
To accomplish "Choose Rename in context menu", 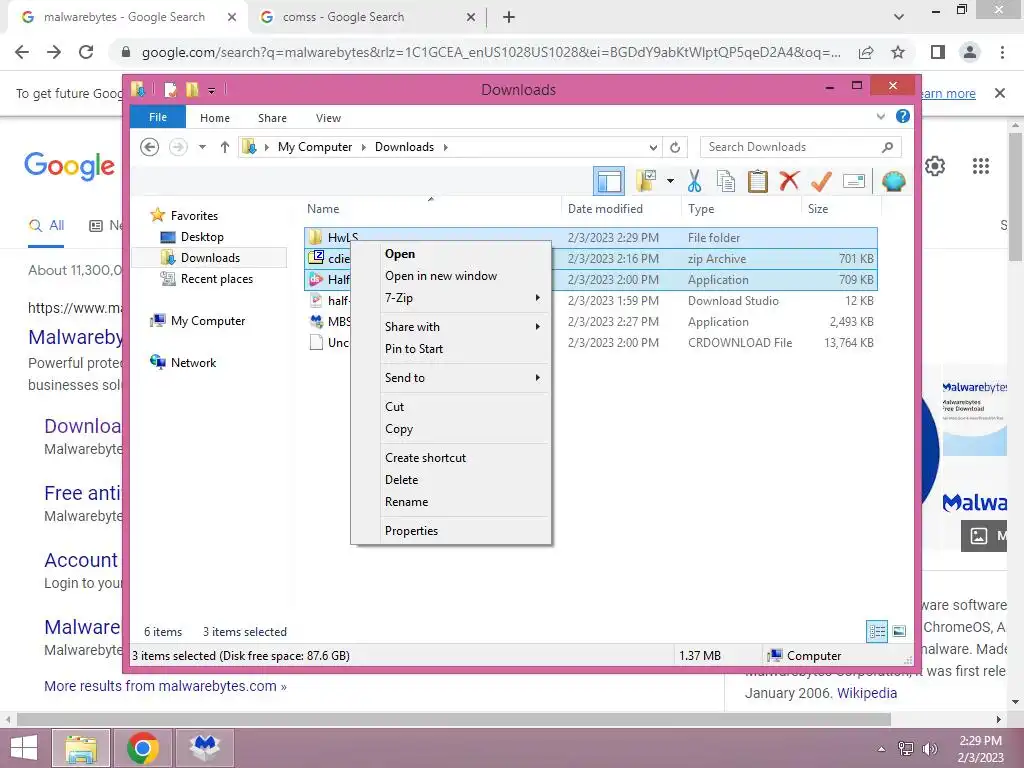I will tap(451, 502).
